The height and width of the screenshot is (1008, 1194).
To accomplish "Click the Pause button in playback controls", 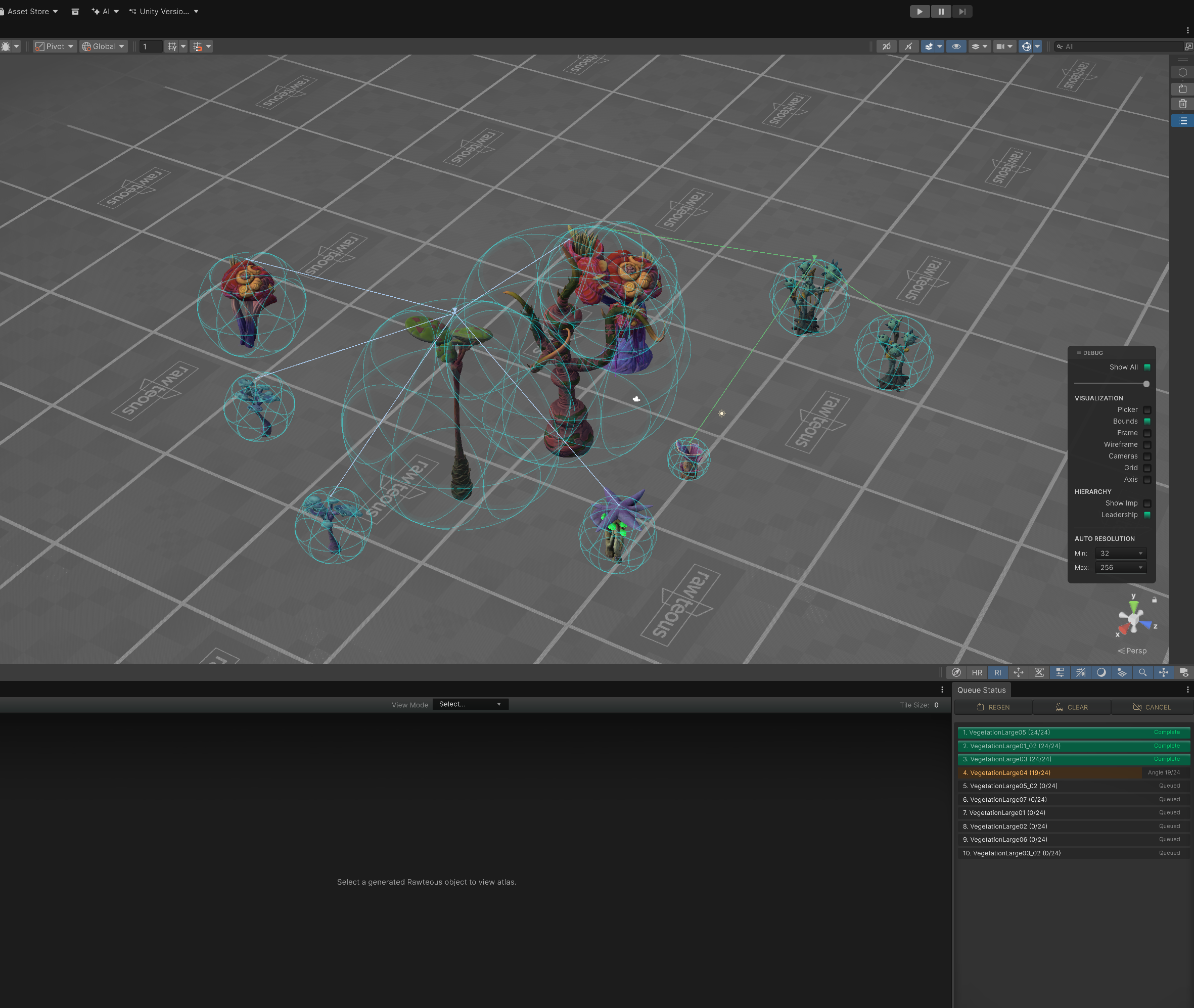I will [x=941, y=12].
